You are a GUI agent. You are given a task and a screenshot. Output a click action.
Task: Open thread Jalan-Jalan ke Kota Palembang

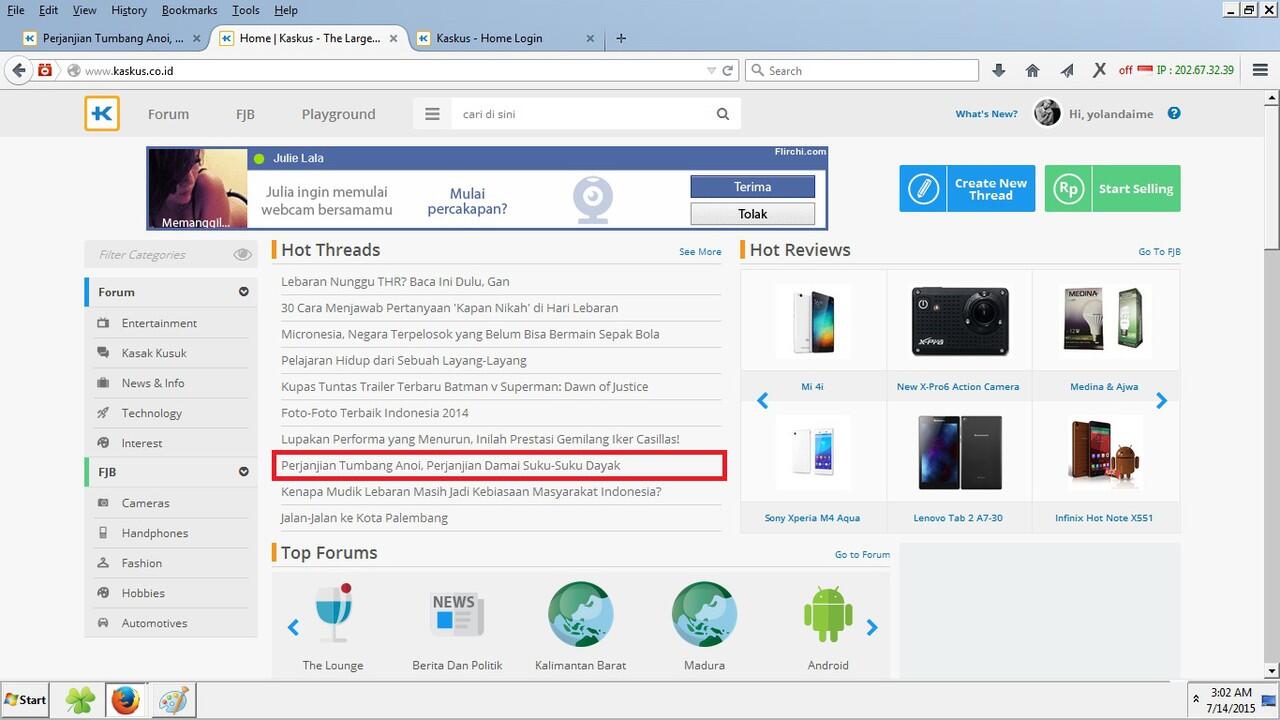364,518
